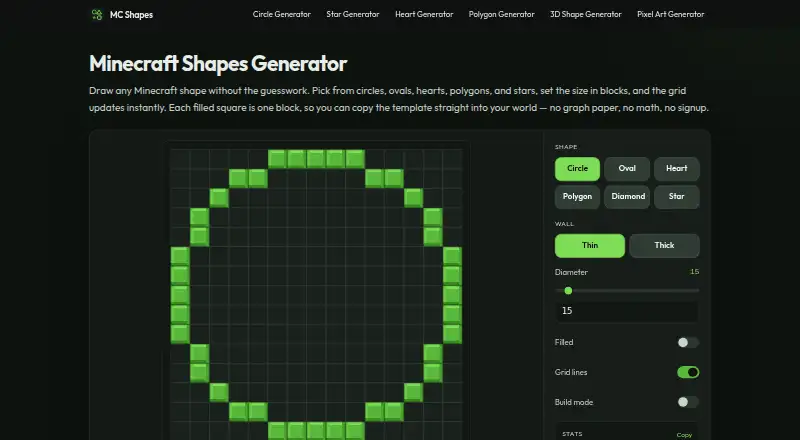The height and width of the screenshot is (440, 800).
Task: Turn off the Grid lines toggle
Action: (x=688, y=372)
